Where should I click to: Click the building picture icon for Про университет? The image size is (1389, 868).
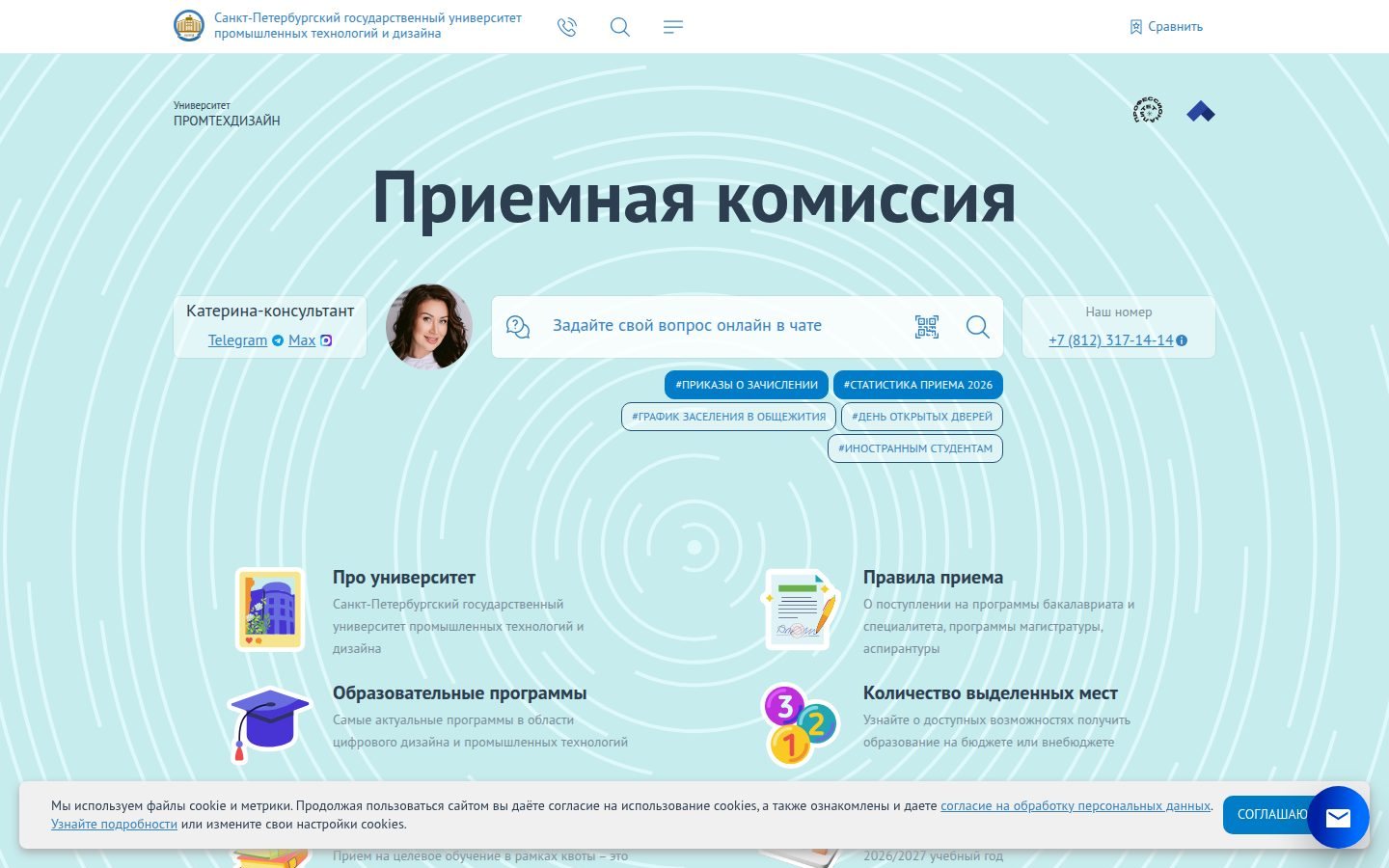click(270, 610)
